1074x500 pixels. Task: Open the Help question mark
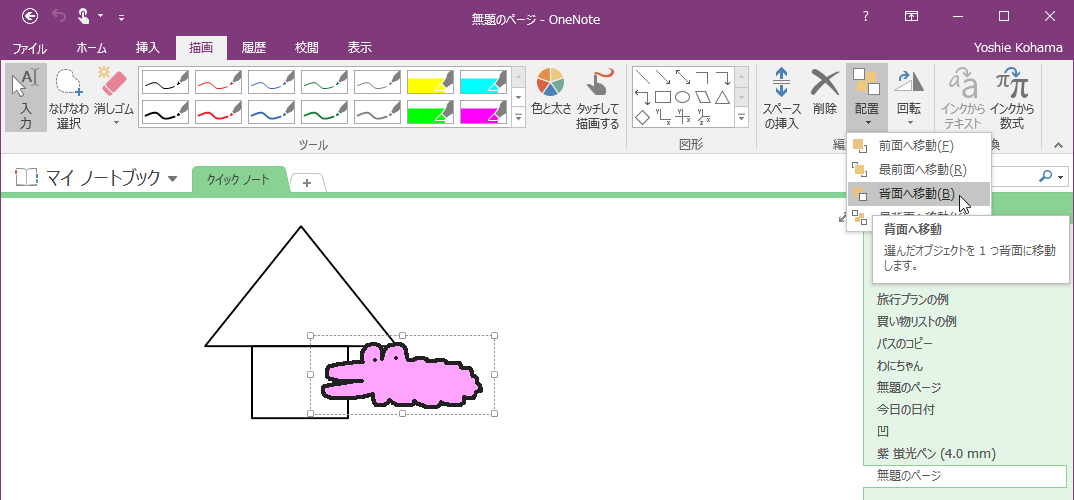tap(866, 16)
